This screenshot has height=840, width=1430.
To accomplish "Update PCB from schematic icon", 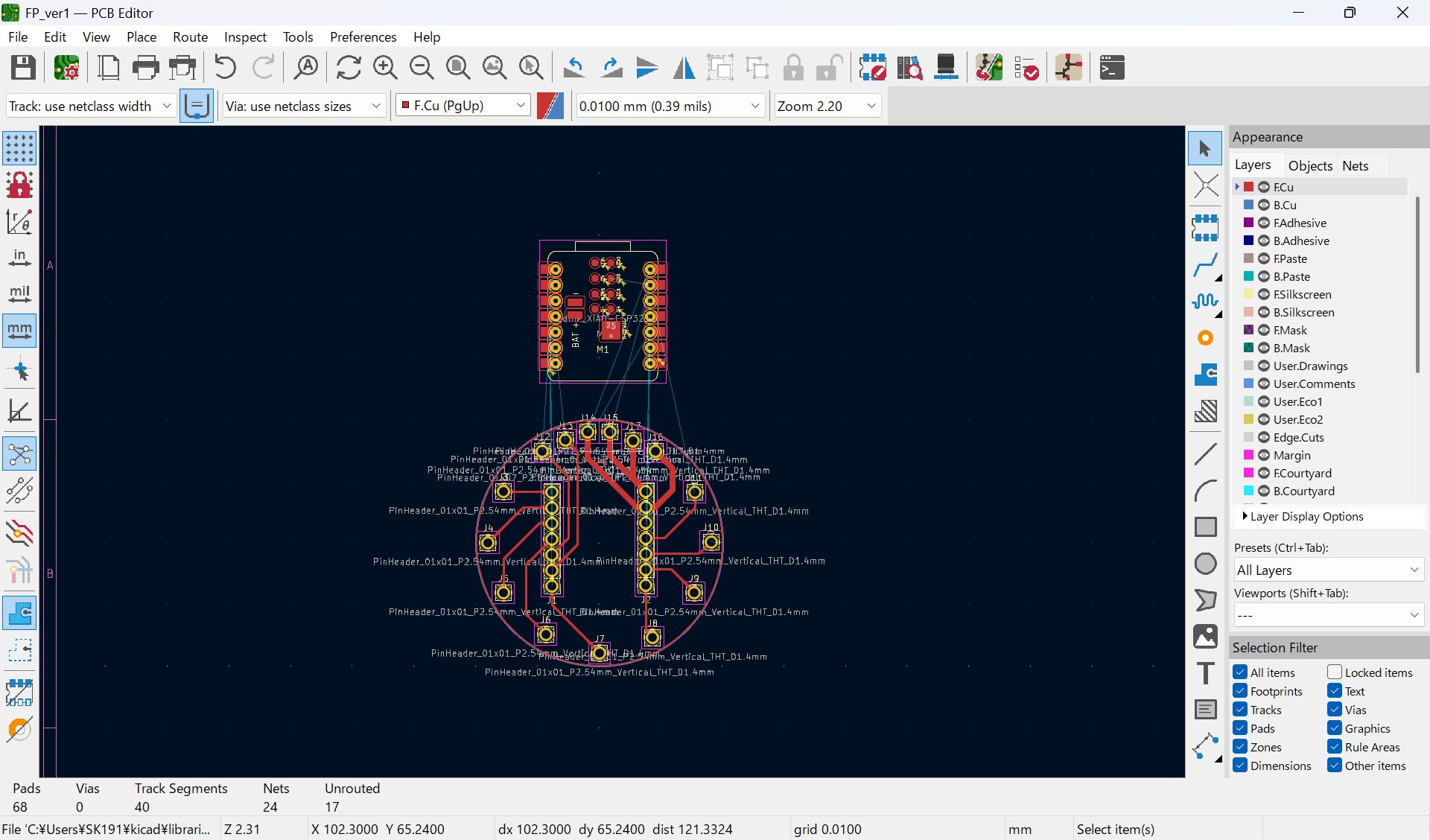I will (989, 68).
